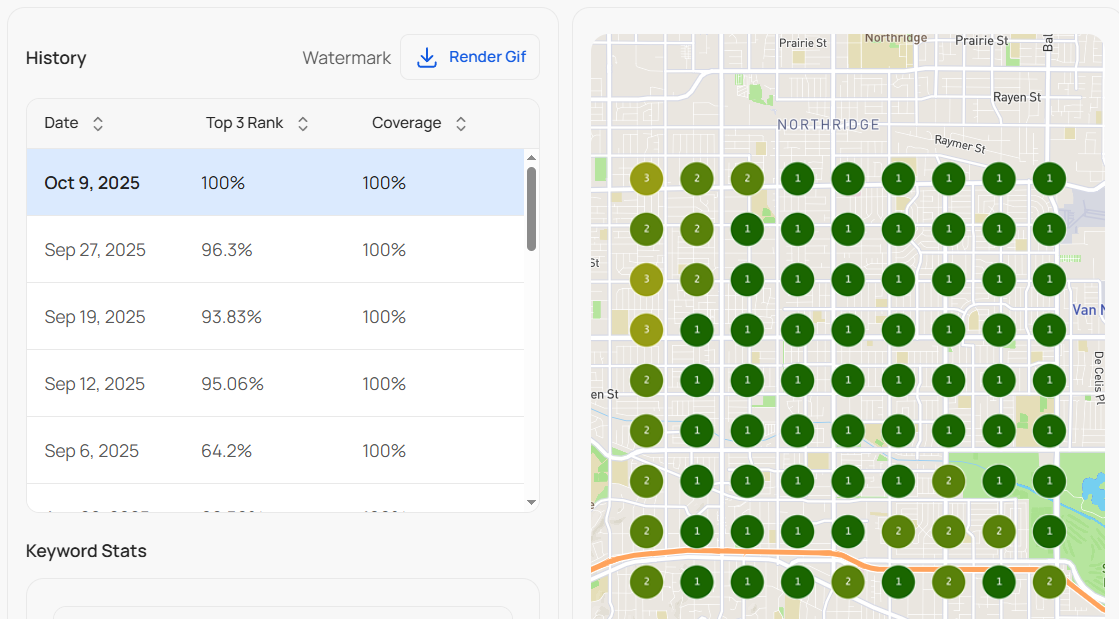Click the history table scrollbar thumb

tap(531, 208)
